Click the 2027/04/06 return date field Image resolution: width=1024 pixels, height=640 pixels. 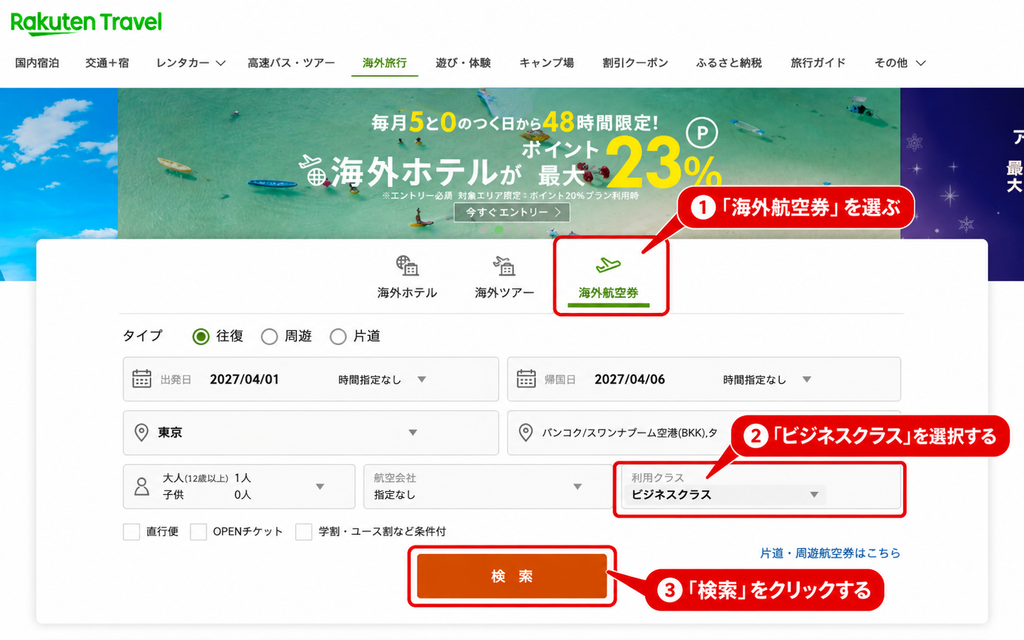pyautogui.click(x=630, y=379)
